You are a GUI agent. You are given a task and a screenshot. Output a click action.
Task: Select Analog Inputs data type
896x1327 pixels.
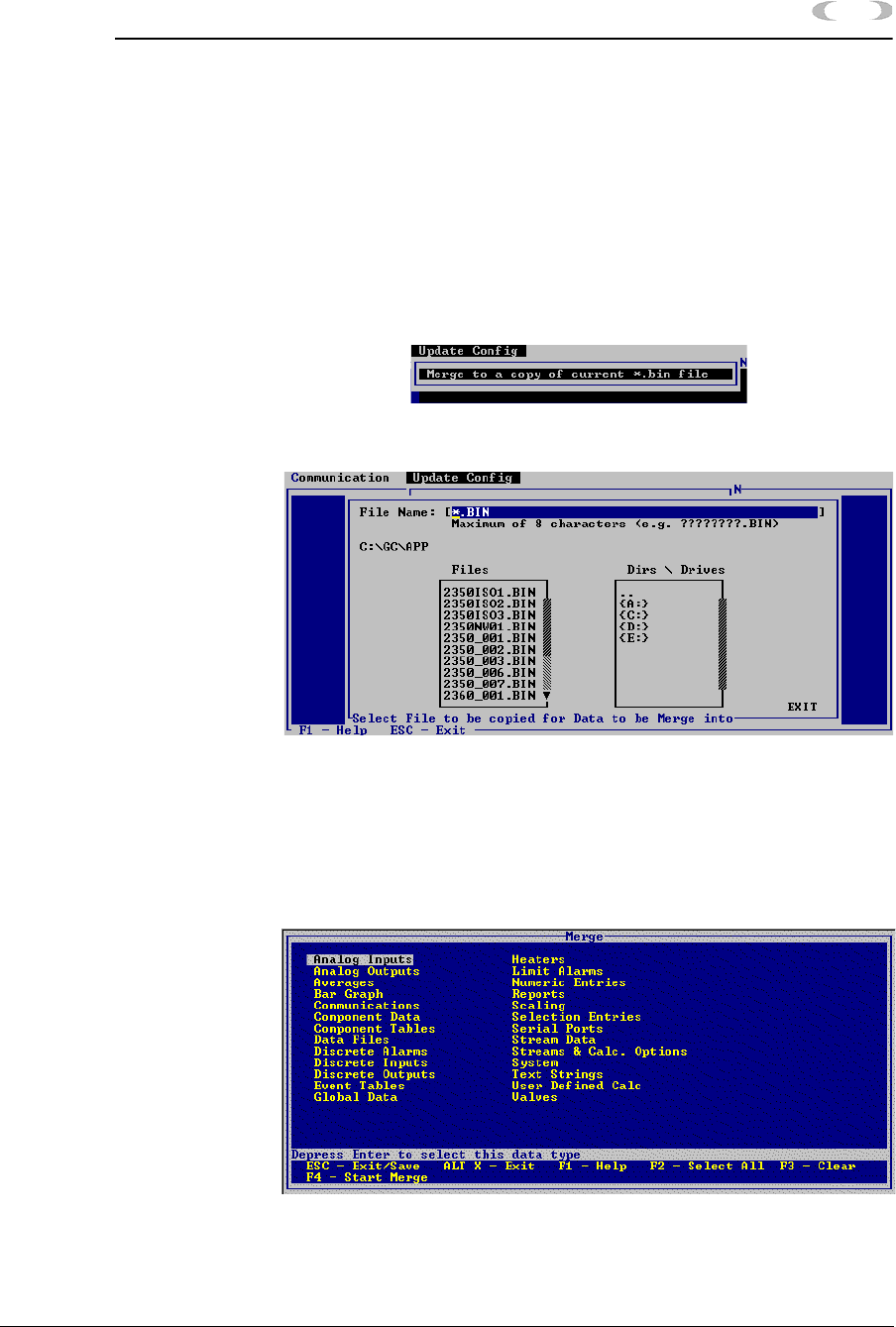[362, 959]
